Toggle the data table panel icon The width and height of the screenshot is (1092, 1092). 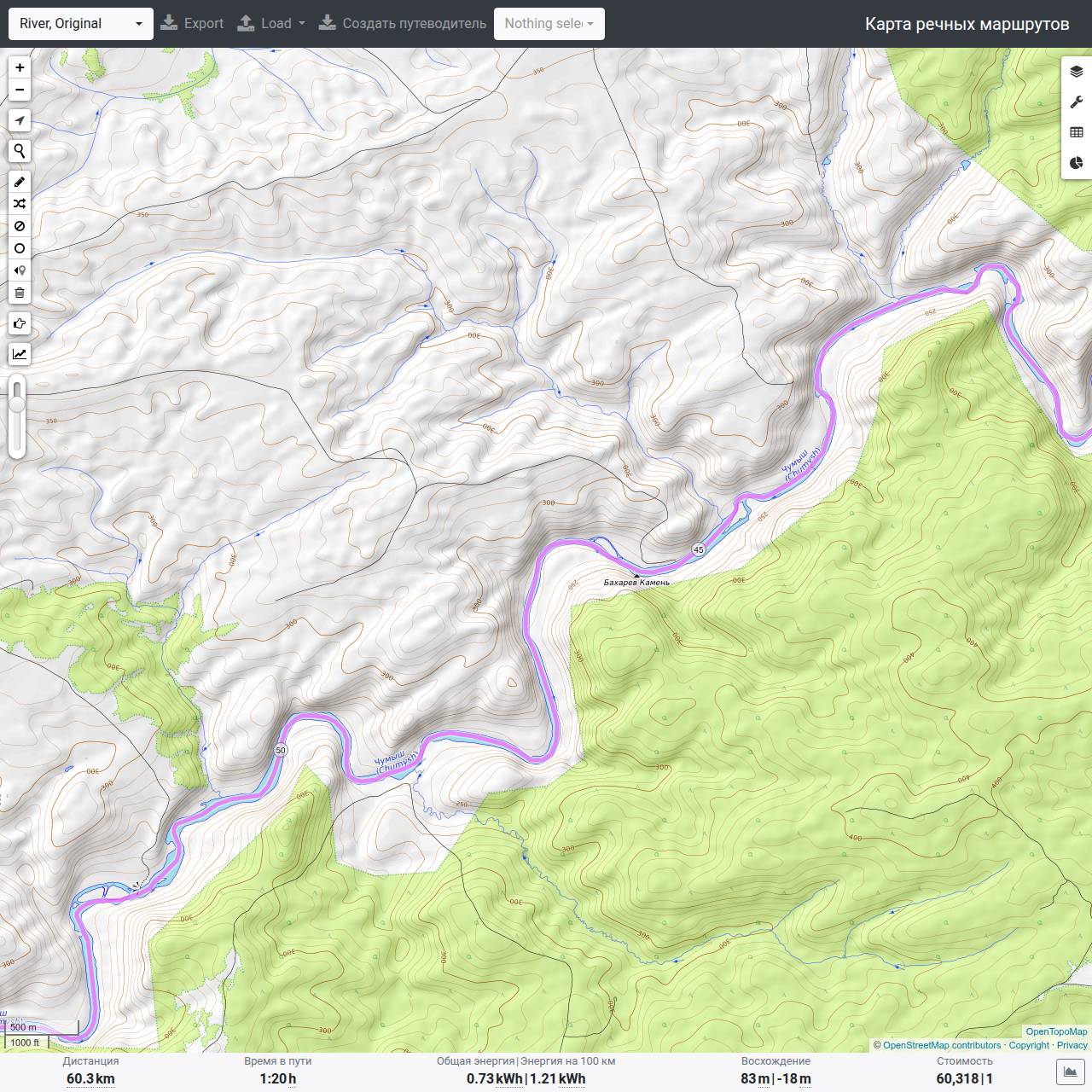1077,132
